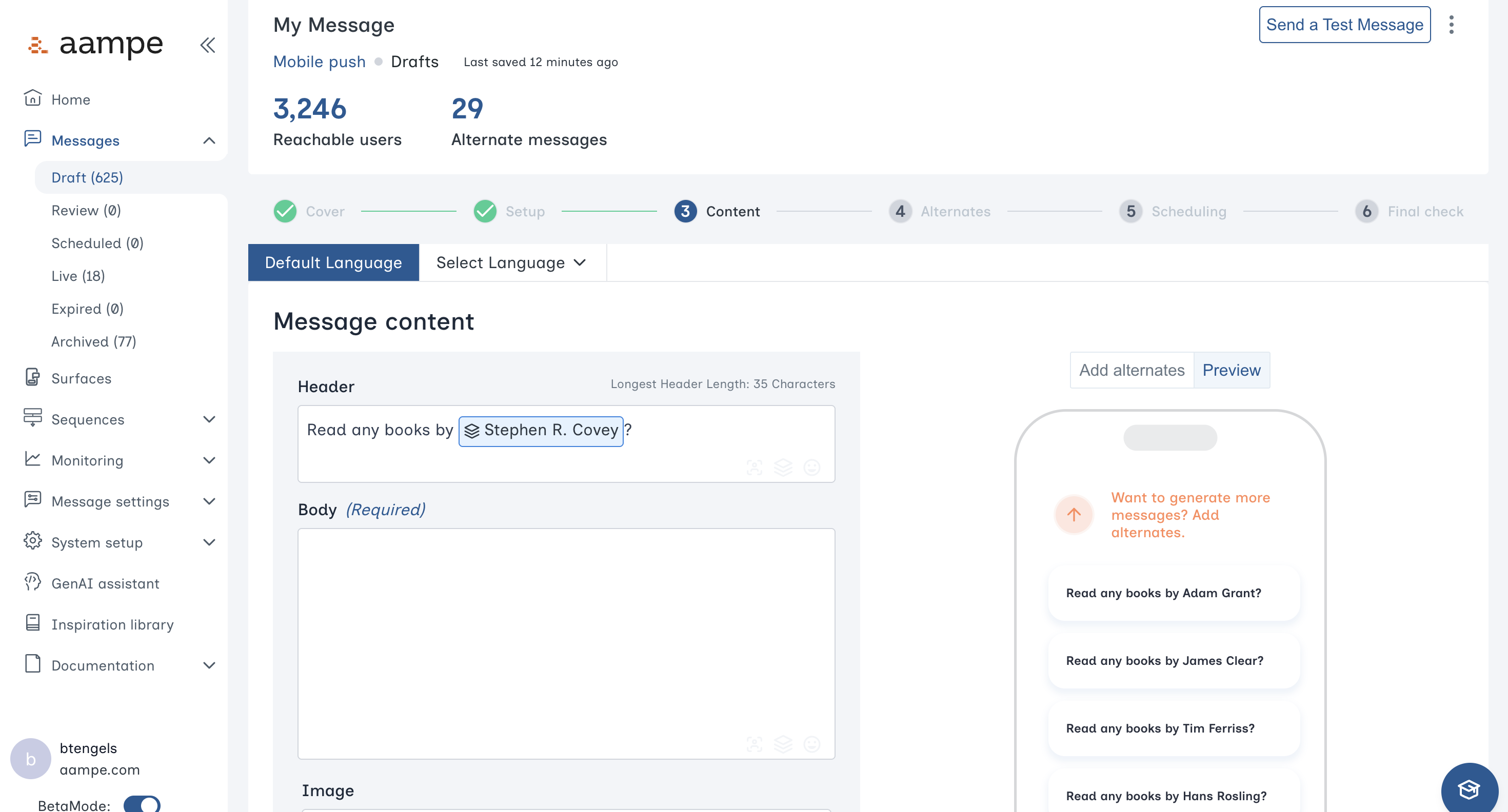Open Draft (625) messages
Screen dimensions: 1508x812
87,177
